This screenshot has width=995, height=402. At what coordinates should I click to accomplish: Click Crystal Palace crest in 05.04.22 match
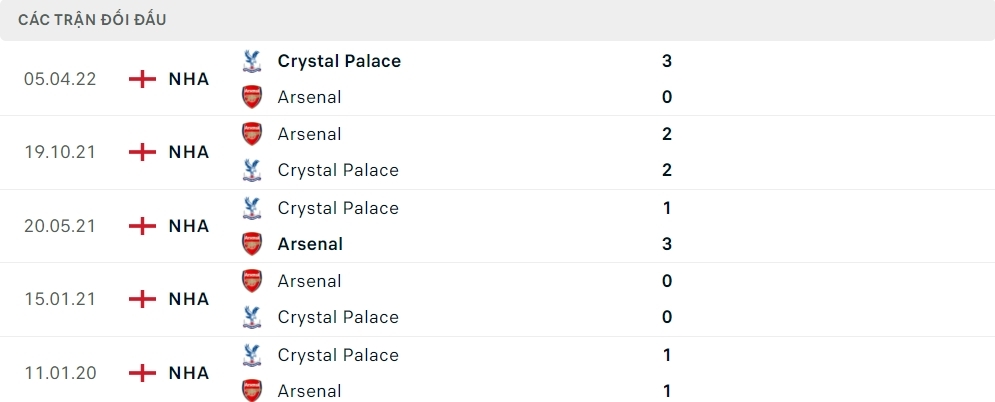[252, 61]
